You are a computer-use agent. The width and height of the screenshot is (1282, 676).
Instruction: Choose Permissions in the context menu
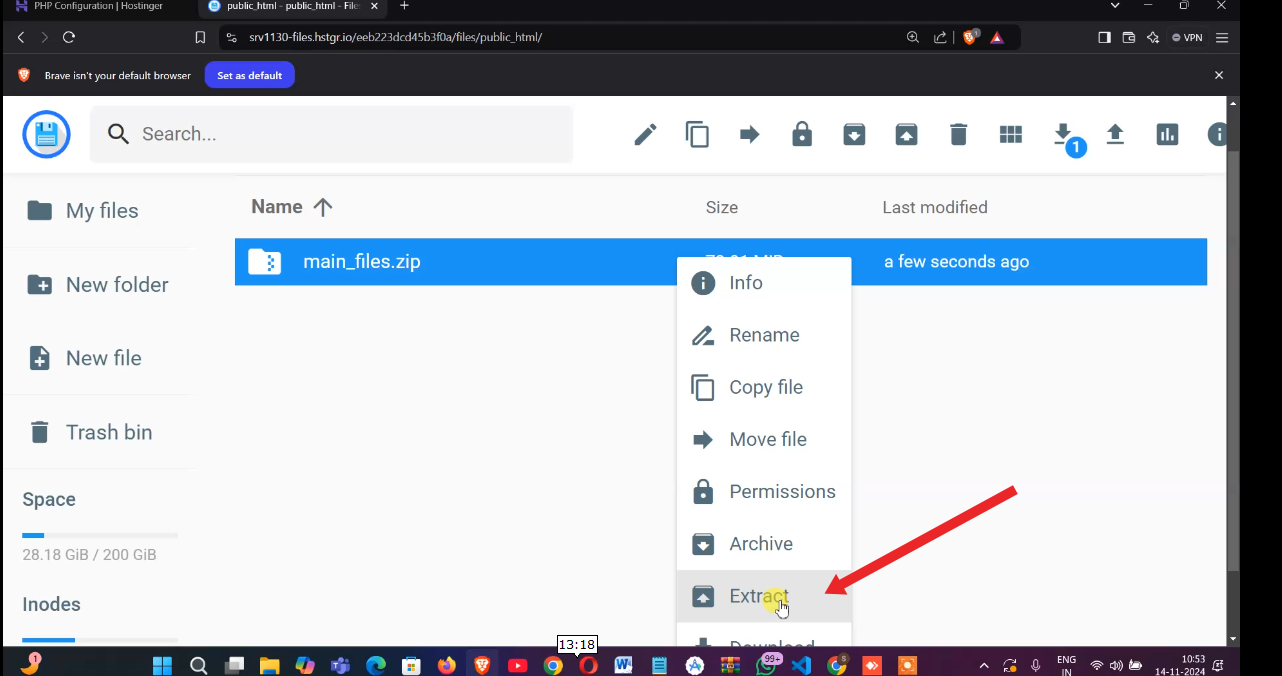pyautogui.click(x=764, y=491)
